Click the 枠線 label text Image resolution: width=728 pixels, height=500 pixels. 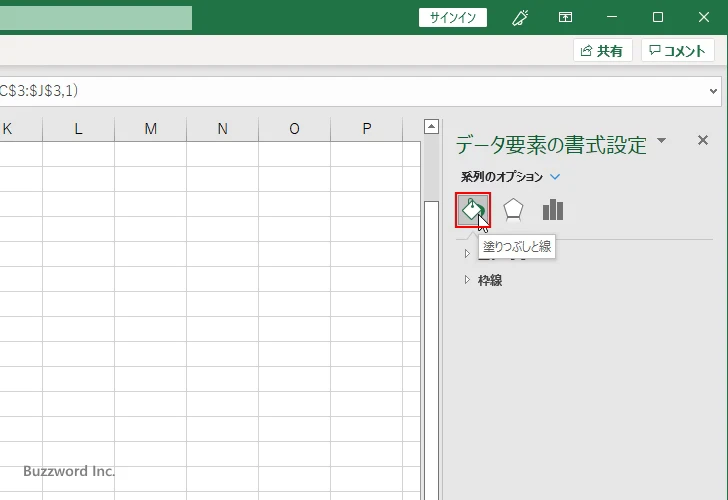click(490, 280)
